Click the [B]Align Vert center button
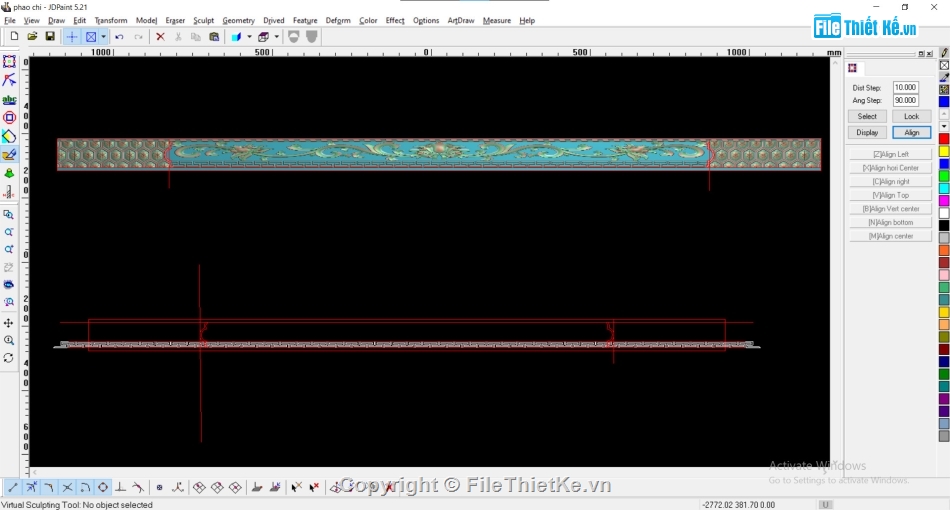Viewport: 950px width, 510px height. click(891, 208)
